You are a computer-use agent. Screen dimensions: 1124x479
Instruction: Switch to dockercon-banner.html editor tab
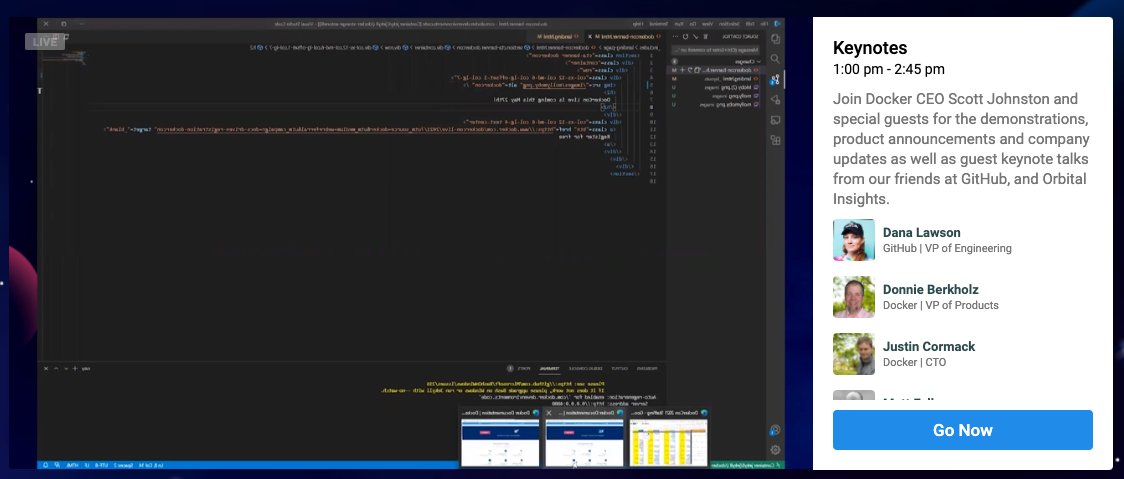[x=625, y=37]
